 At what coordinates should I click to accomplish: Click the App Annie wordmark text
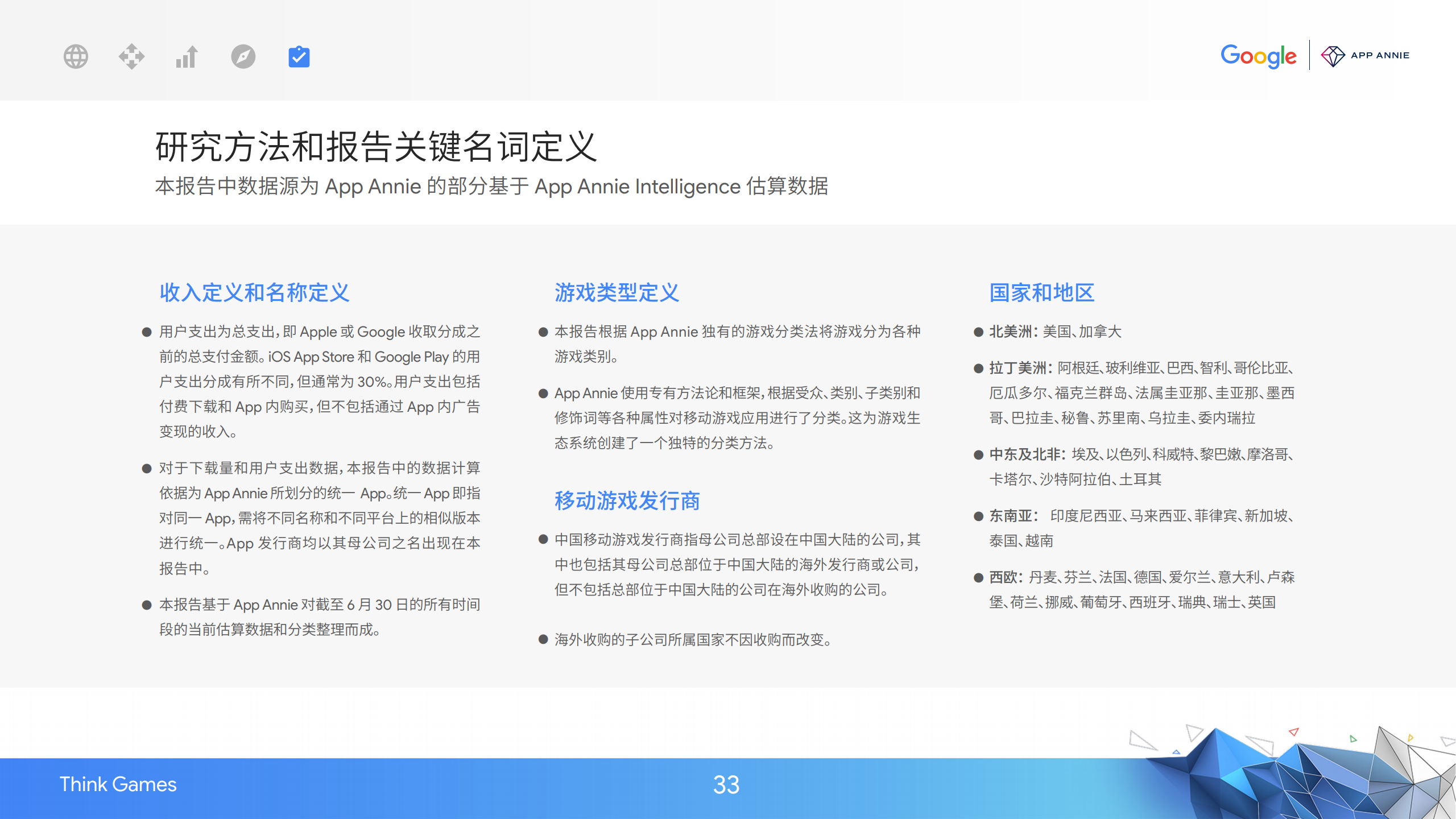(x=1380, y=56)
